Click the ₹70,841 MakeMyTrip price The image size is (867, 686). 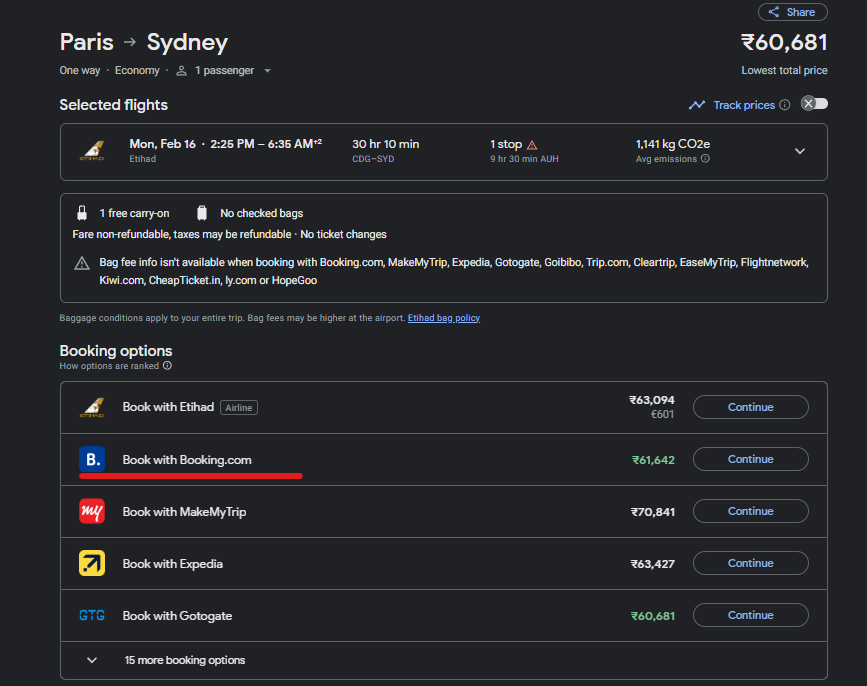(653, 512)
